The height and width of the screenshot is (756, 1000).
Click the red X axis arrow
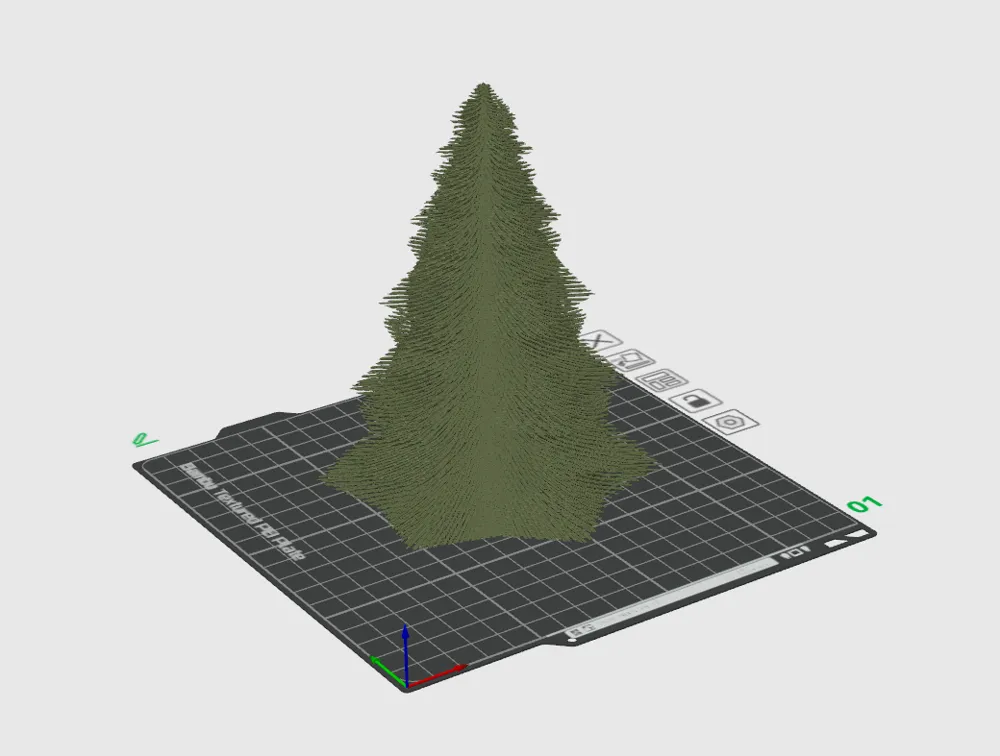click(438, 676)
